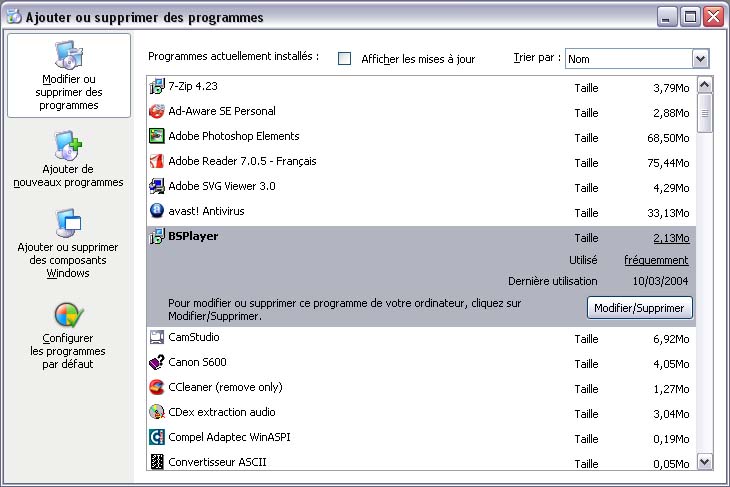Select the Compel Adaptec WinASPI icon
Image resolution: width=730 pixels, height=487 pixels.
pos(156,437)
